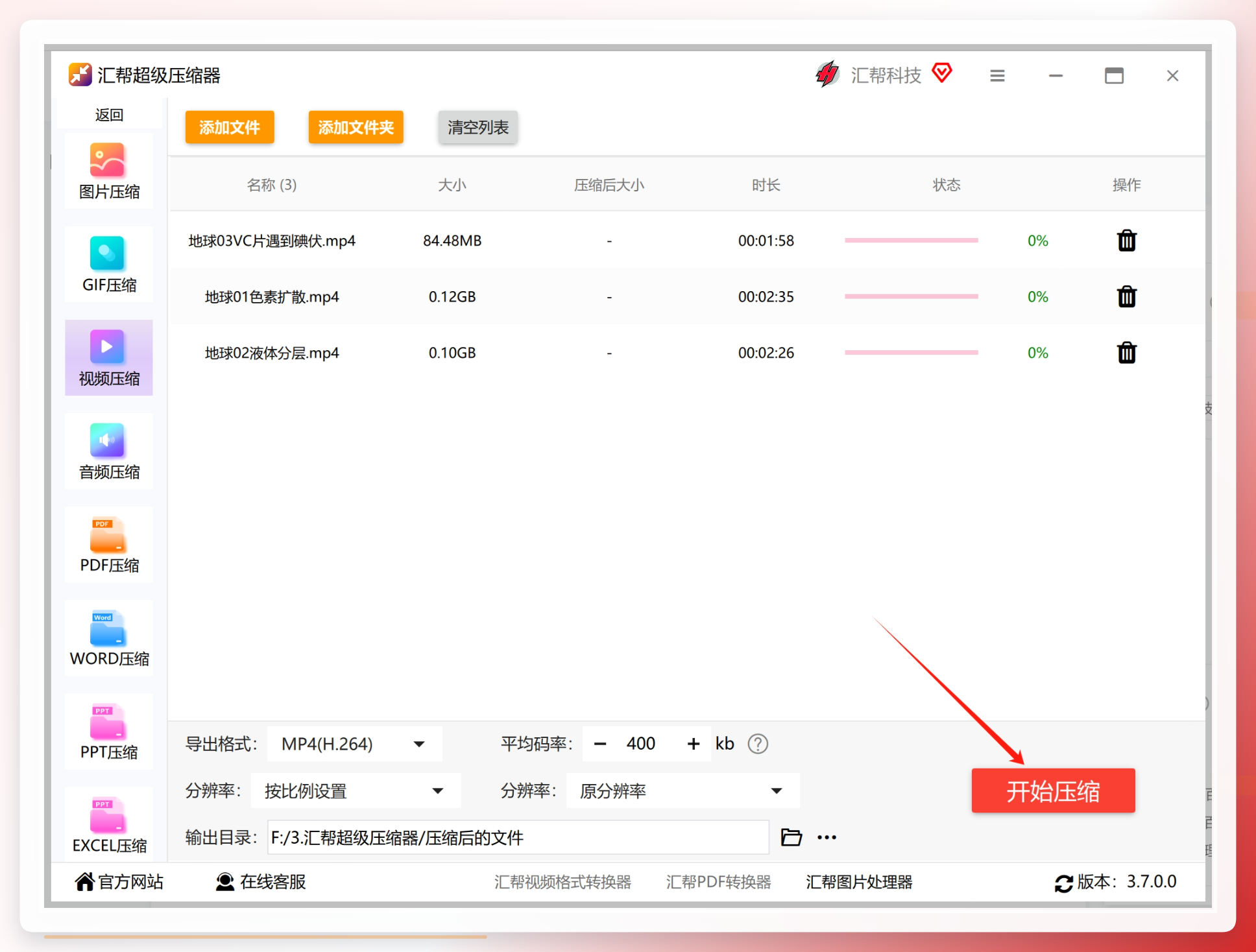Click progress bar of 地球02液体分层.mp4
This screenshot has width=1256, height=952.
[x=912, y=353]
